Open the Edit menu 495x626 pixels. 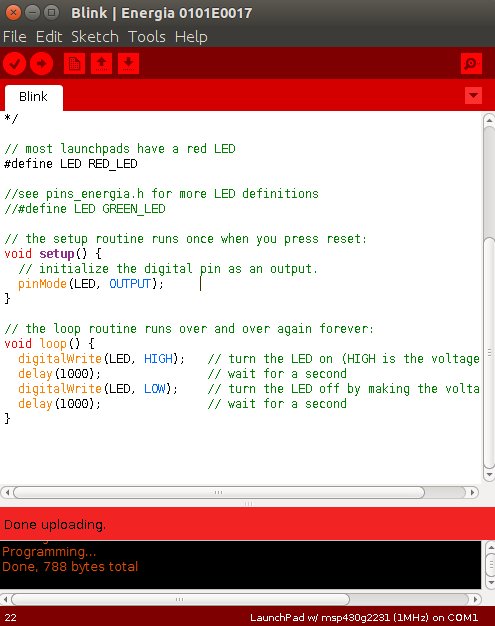pos(49,37)
